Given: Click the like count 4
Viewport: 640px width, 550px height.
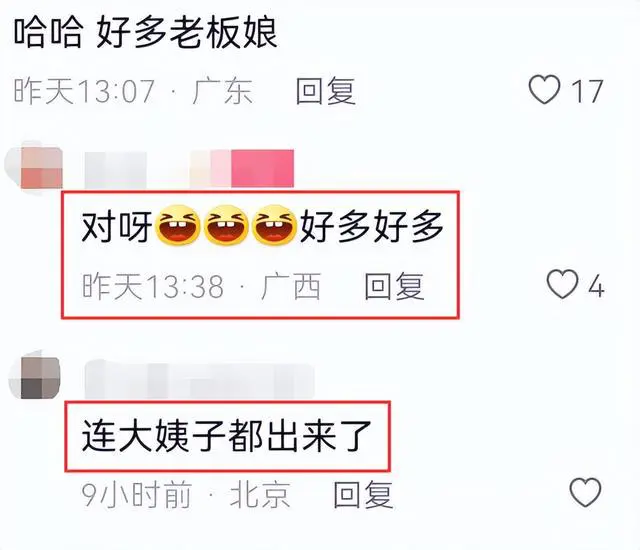Looking at the screenshot, I should coord(596,286).
